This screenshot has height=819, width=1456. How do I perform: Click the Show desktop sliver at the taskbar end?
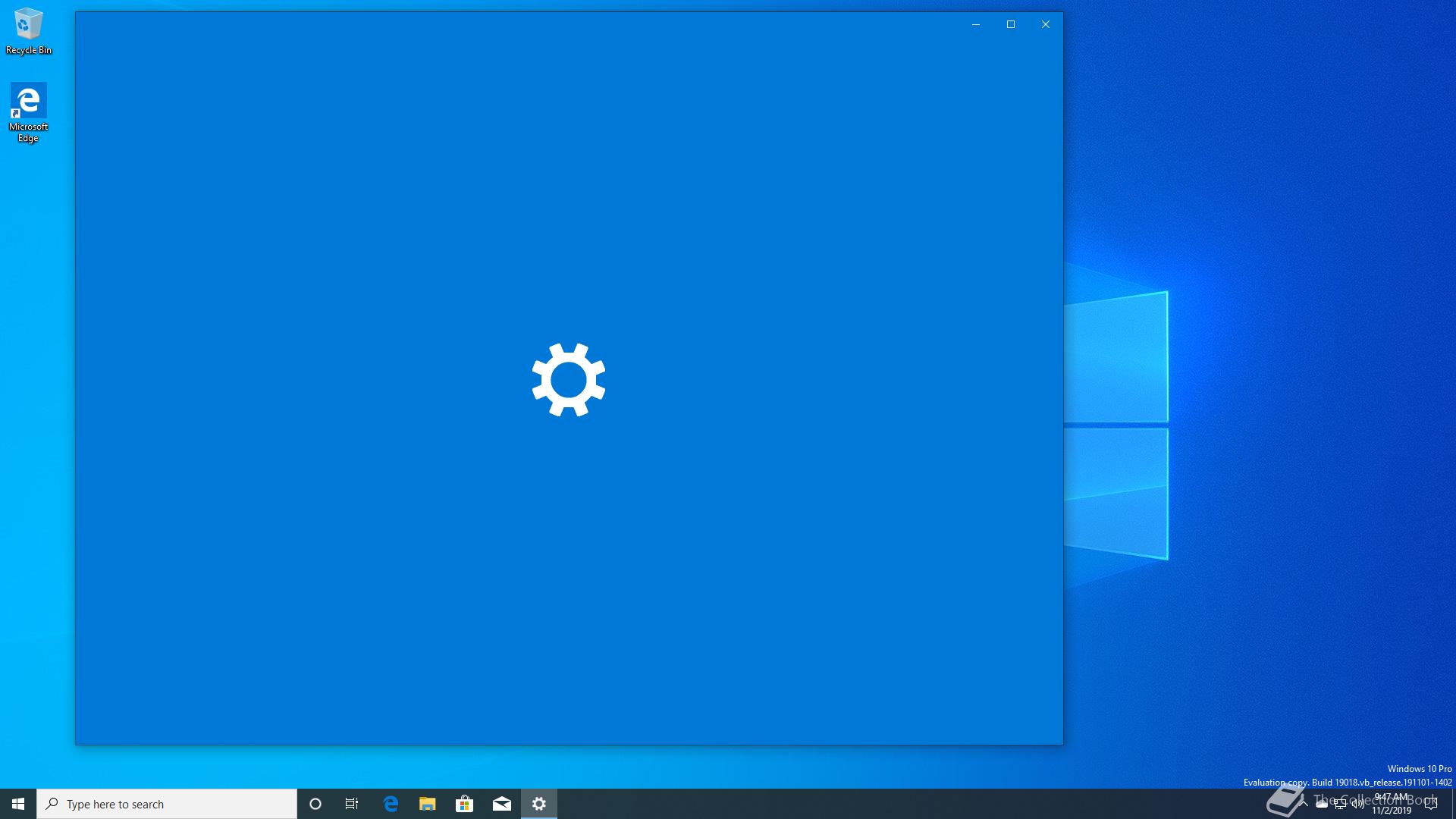click(x=1453, y=804)
